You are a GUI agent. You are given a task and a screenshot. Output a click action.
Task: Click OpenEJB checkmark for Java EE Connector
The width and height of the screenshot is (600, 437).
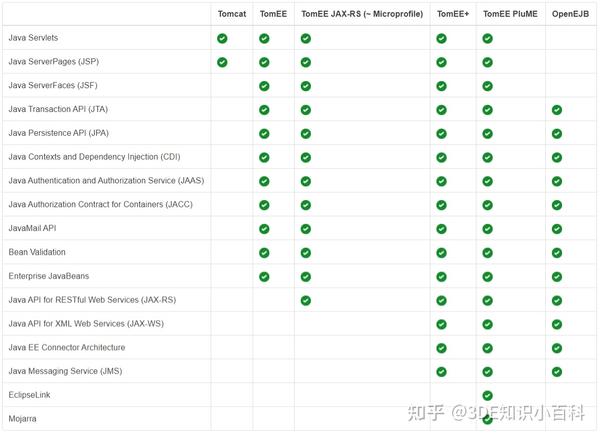(557, 348)
